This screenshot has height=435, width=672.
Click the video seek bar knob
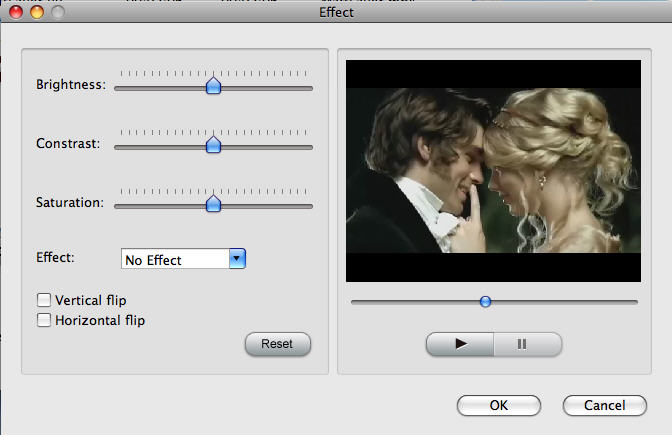click(x=485, y=302)
